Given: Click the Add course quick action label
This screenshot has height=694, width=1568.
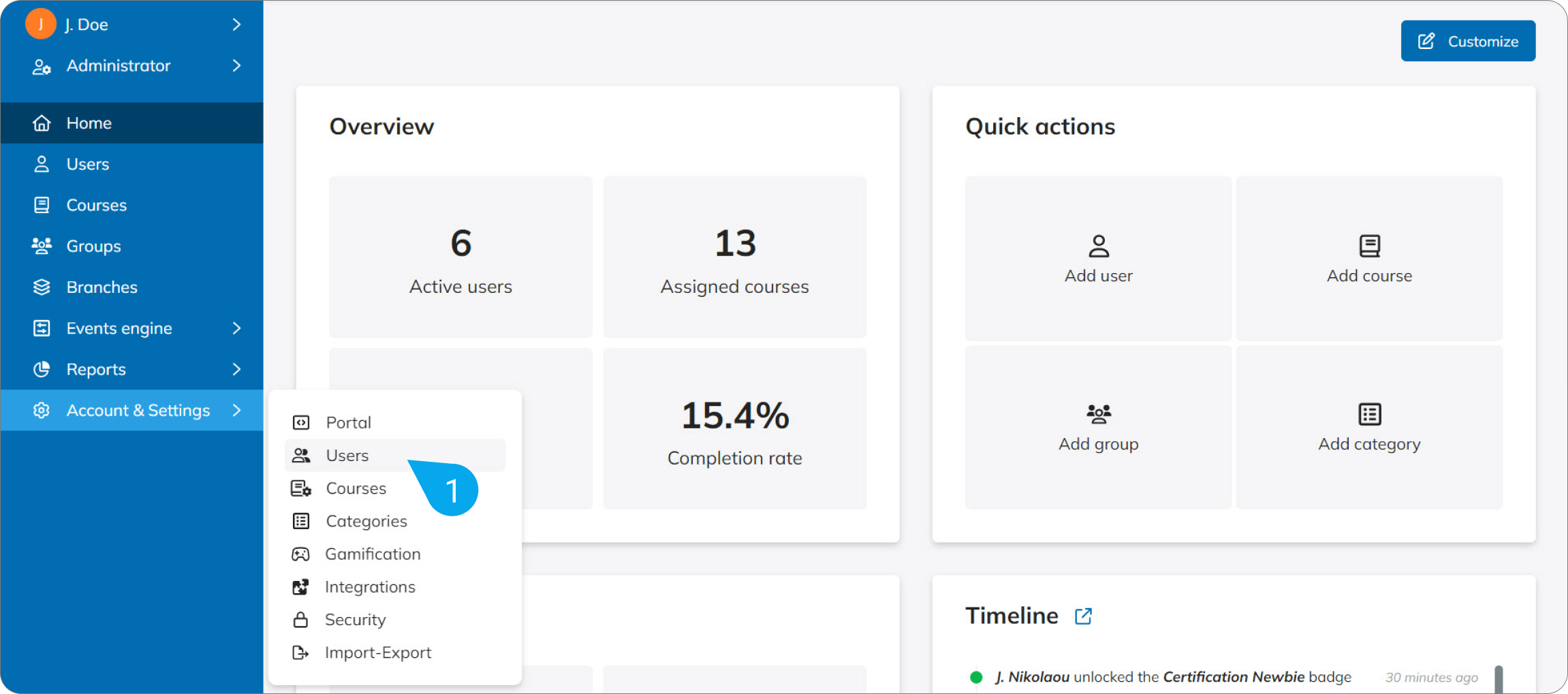Looking at the screenshot, I should 1370,276.
